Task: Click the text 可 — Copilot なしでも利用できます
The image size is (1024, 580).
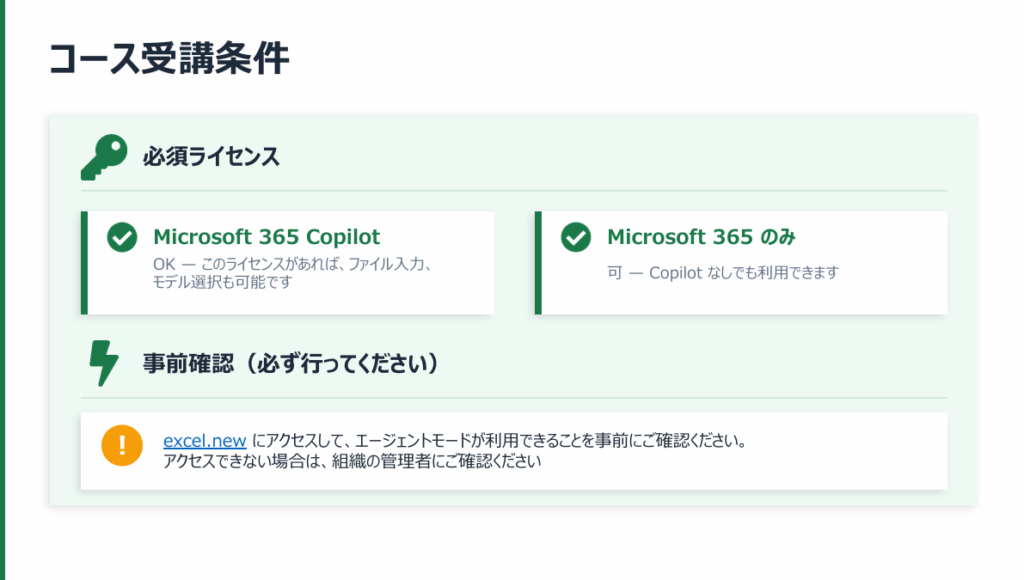Action: pos(722,272)
